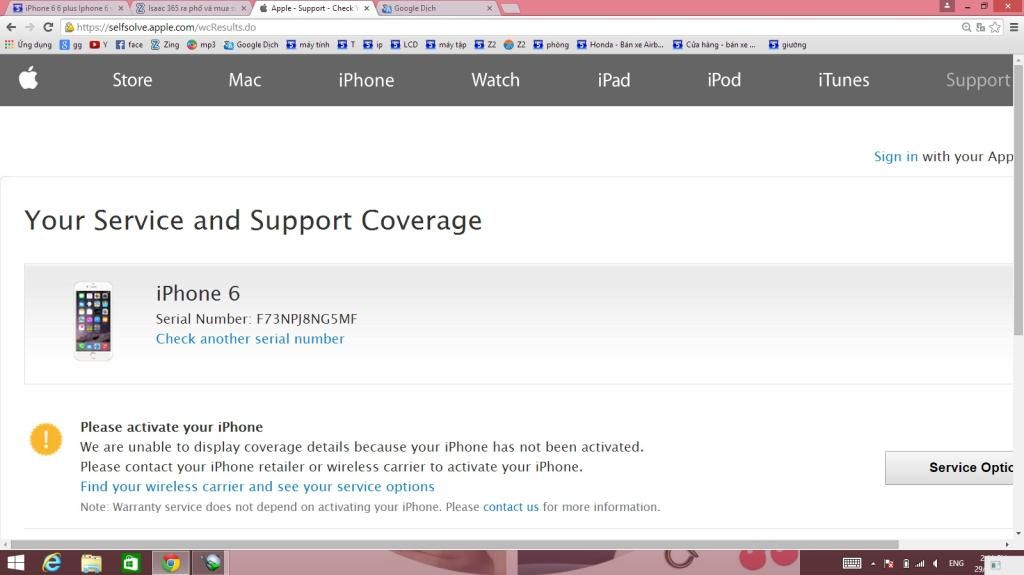This screenshot has width=1024, height=575.
Task: Go back using the browser back arrow
Action: 11,27
